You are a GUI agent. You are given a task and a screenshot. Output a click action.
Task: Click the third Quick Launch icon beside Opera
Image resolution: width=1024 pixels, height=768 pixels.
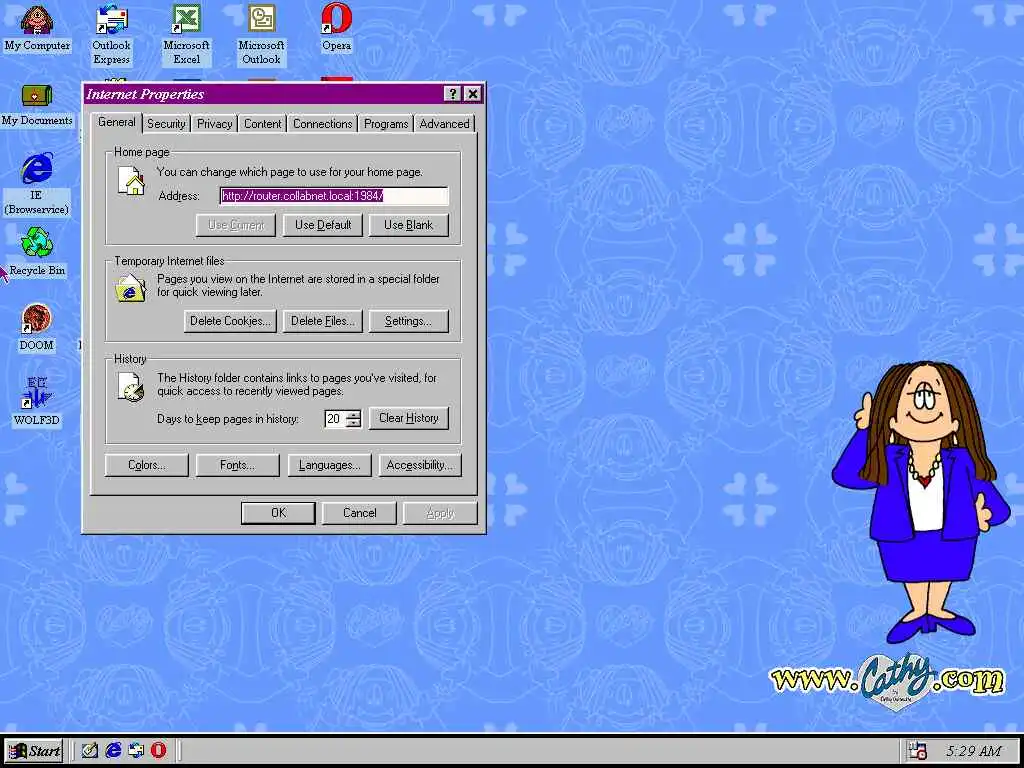tap(136, 750)
